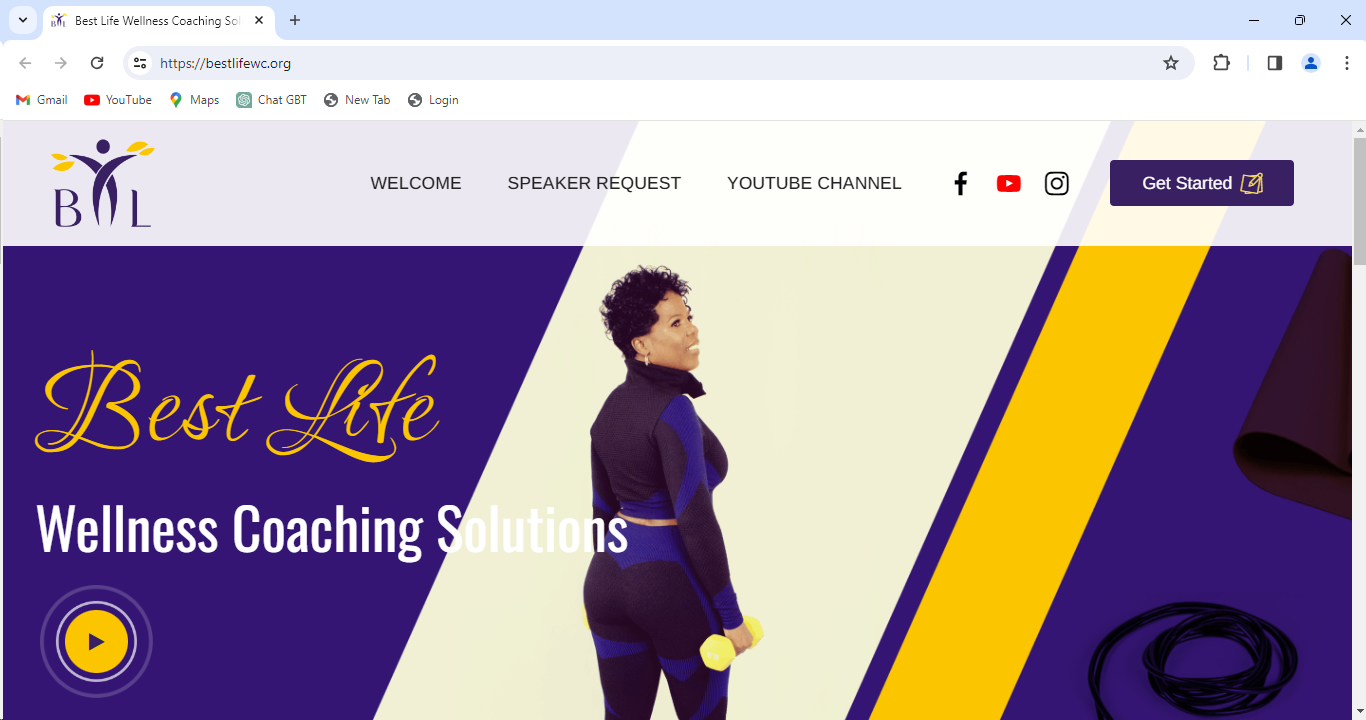The height and width of the screenshot is (720, 1366).
Task: Open Chrome three-dot menu
Action: click(x=1346, y=63)
